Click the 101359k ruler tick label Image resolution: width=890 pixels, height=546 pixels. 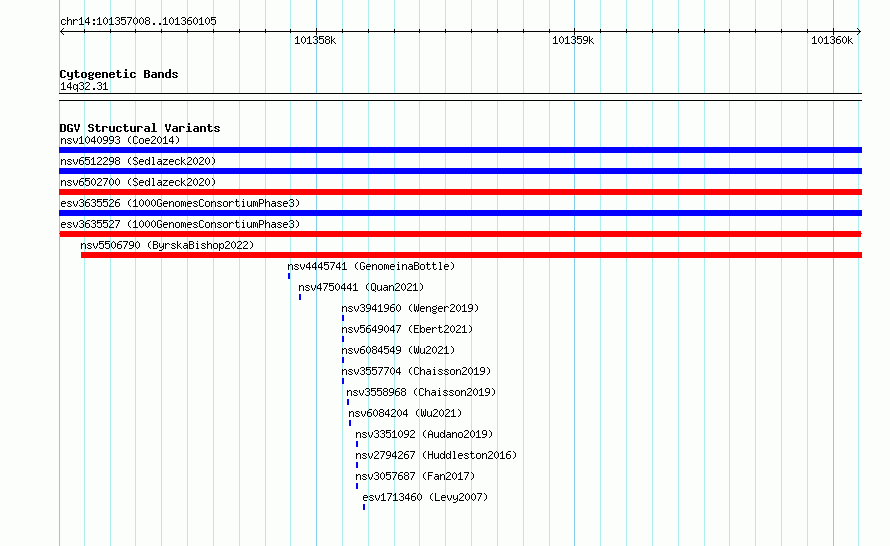(573, 40)
